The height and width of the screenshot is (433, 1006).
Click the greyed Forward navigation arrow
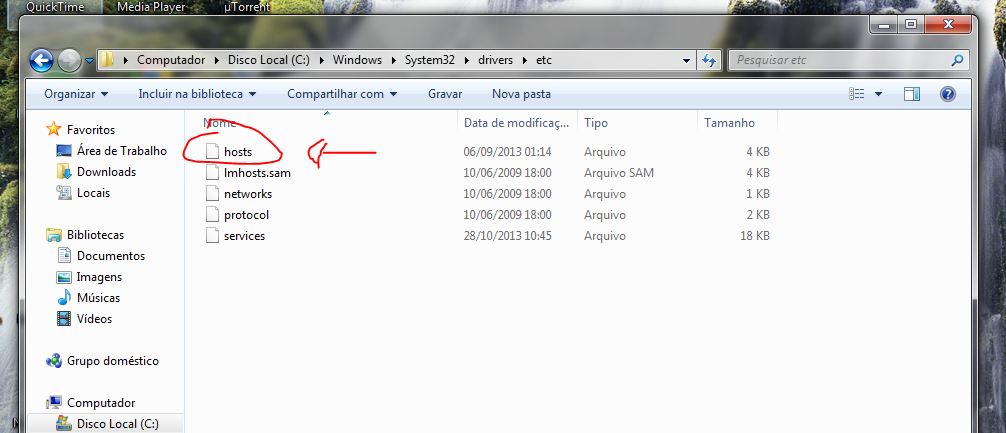click(69, 61)
